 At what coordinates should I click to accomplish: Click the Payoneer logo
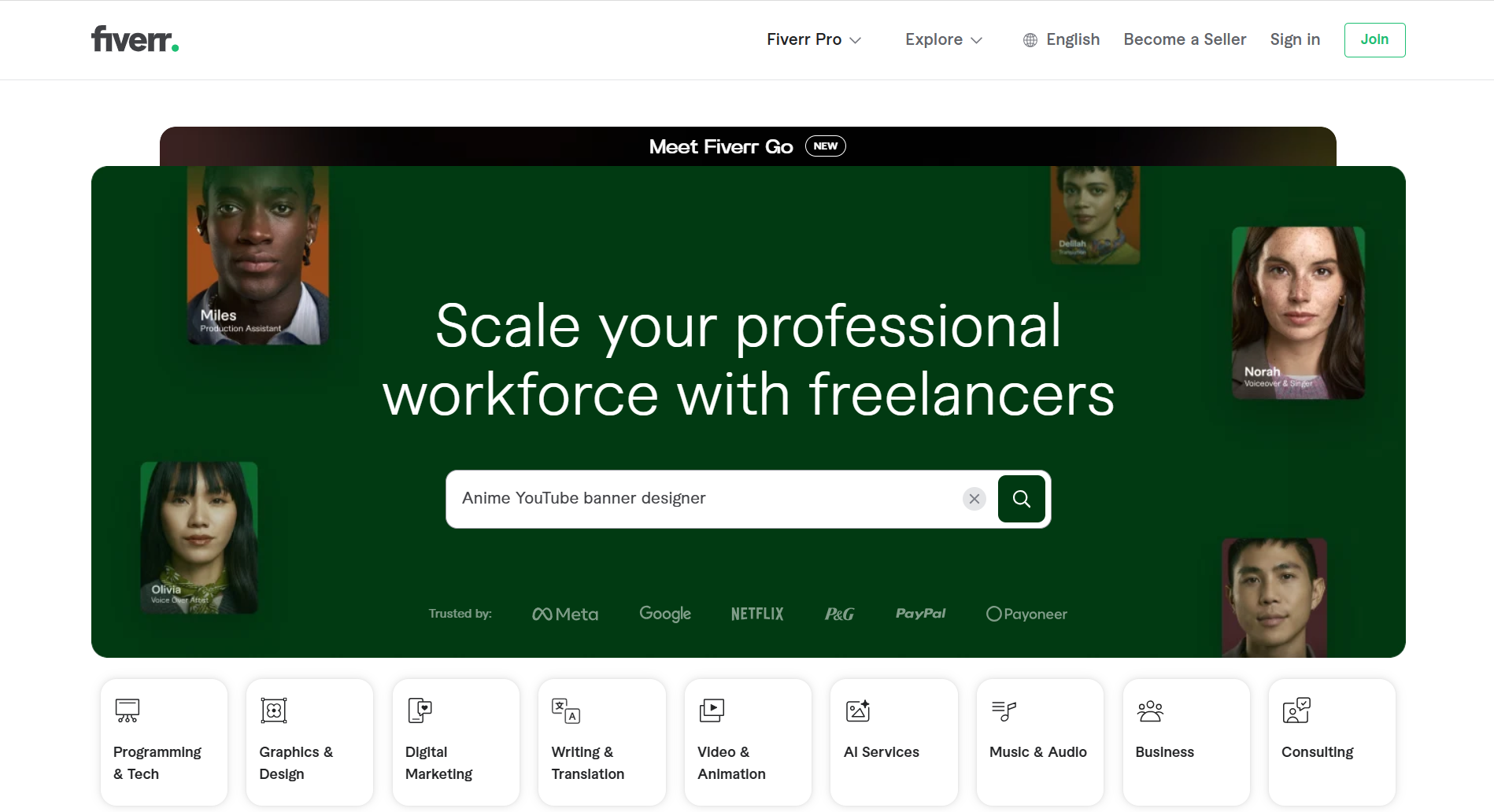pyautogui.click(x=1027, y=614)
